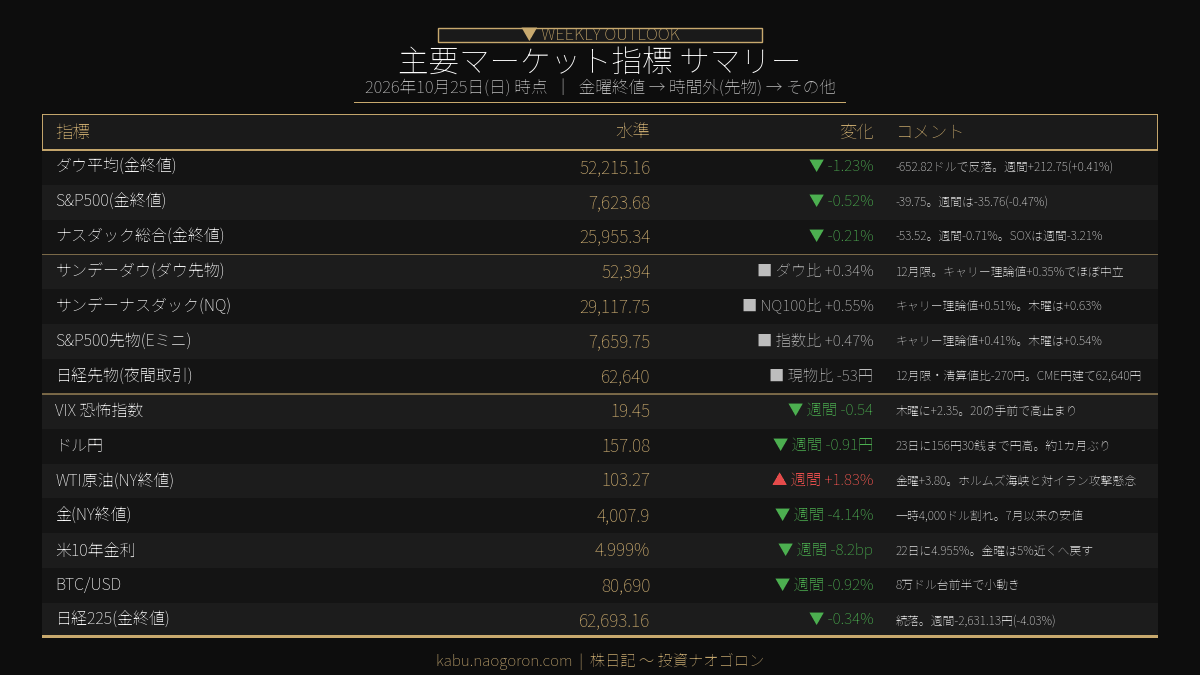Click the down triangle in WEEKLY OUTLOOK banner
1200x675 pixels.
[x=530, y=34]
